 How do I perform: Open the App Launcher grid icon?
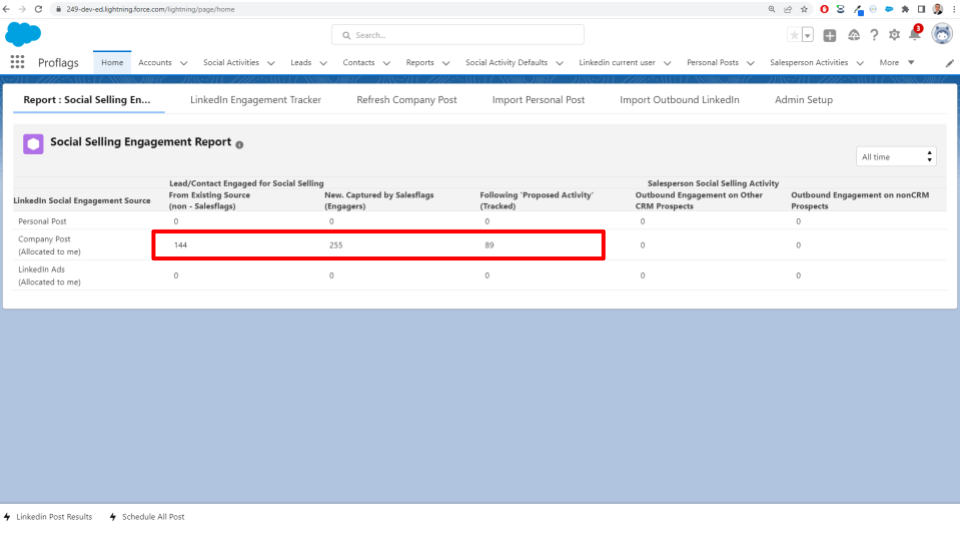[17, 62]
